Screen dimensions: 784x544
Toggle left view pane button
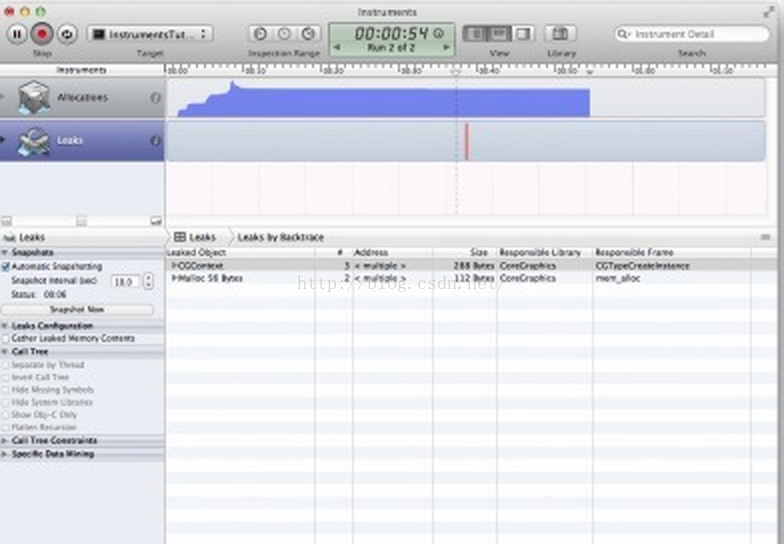476,34
